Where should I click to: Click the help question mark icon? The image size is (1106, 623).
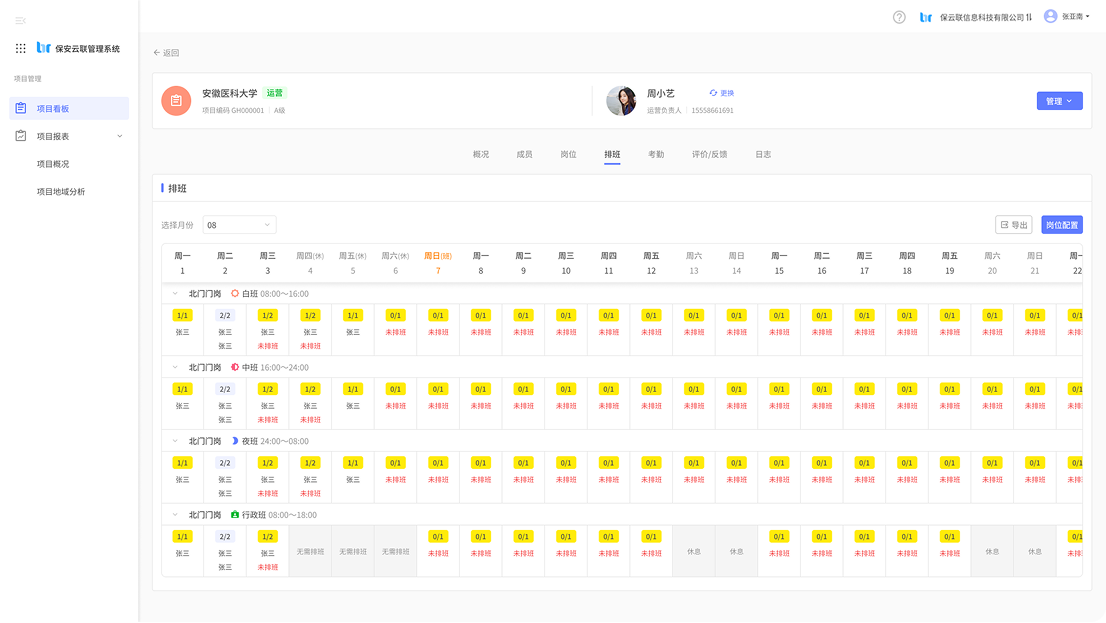(x=899, y=17)
